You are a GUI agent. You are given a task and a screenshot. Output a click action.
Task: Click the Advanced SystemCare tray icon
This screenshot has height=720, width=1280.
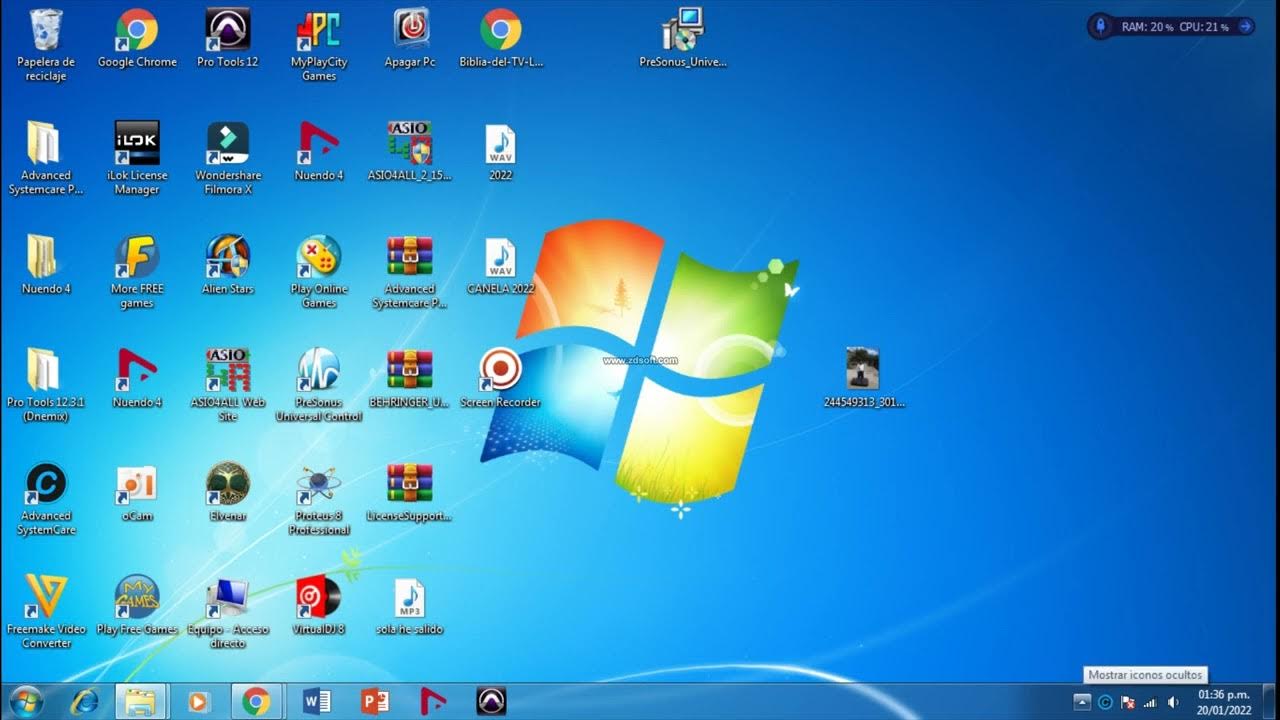(1106, 702)
